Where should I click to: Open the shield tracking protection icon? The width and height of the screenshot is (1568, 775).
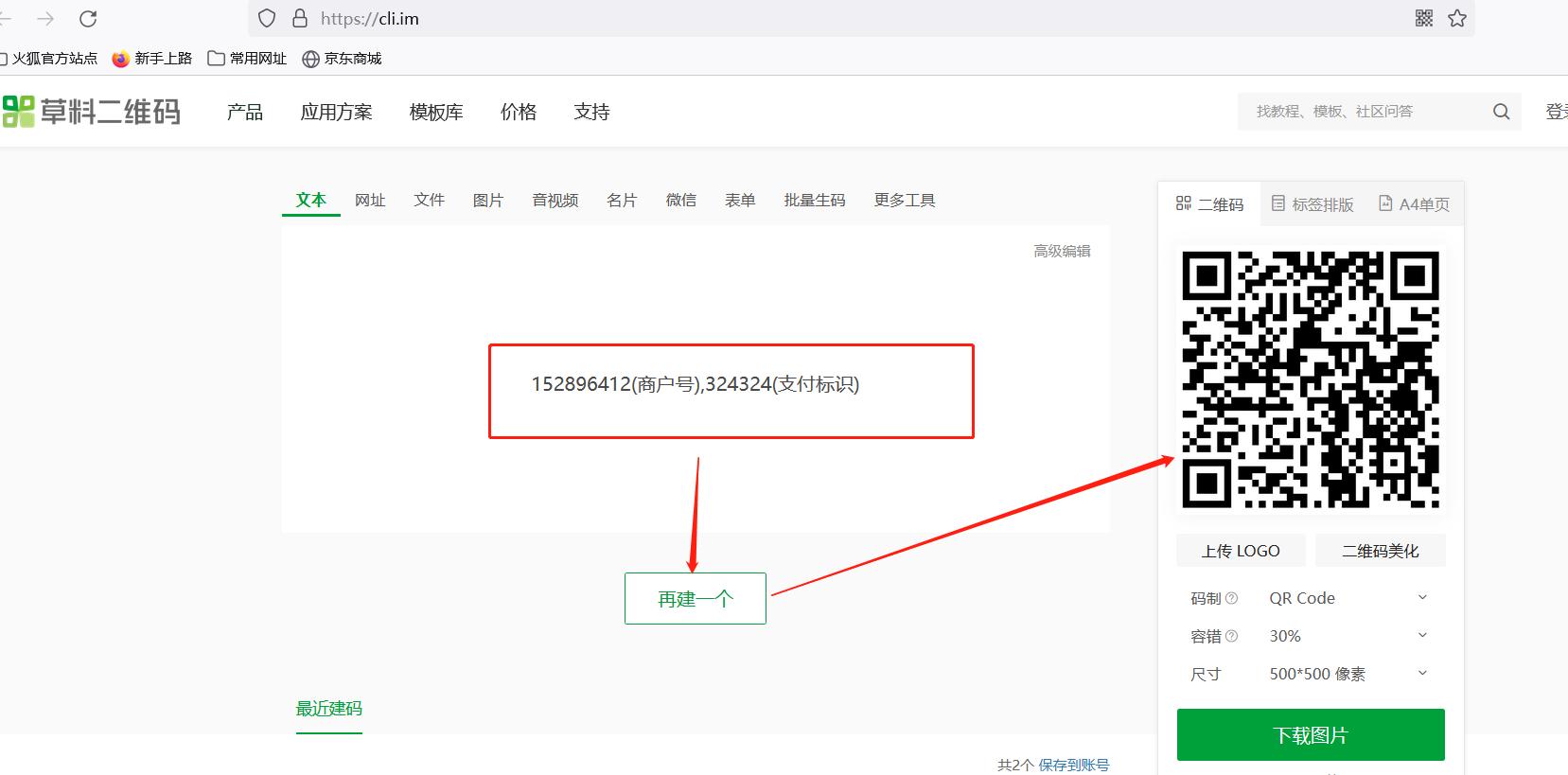click(267, 18)
